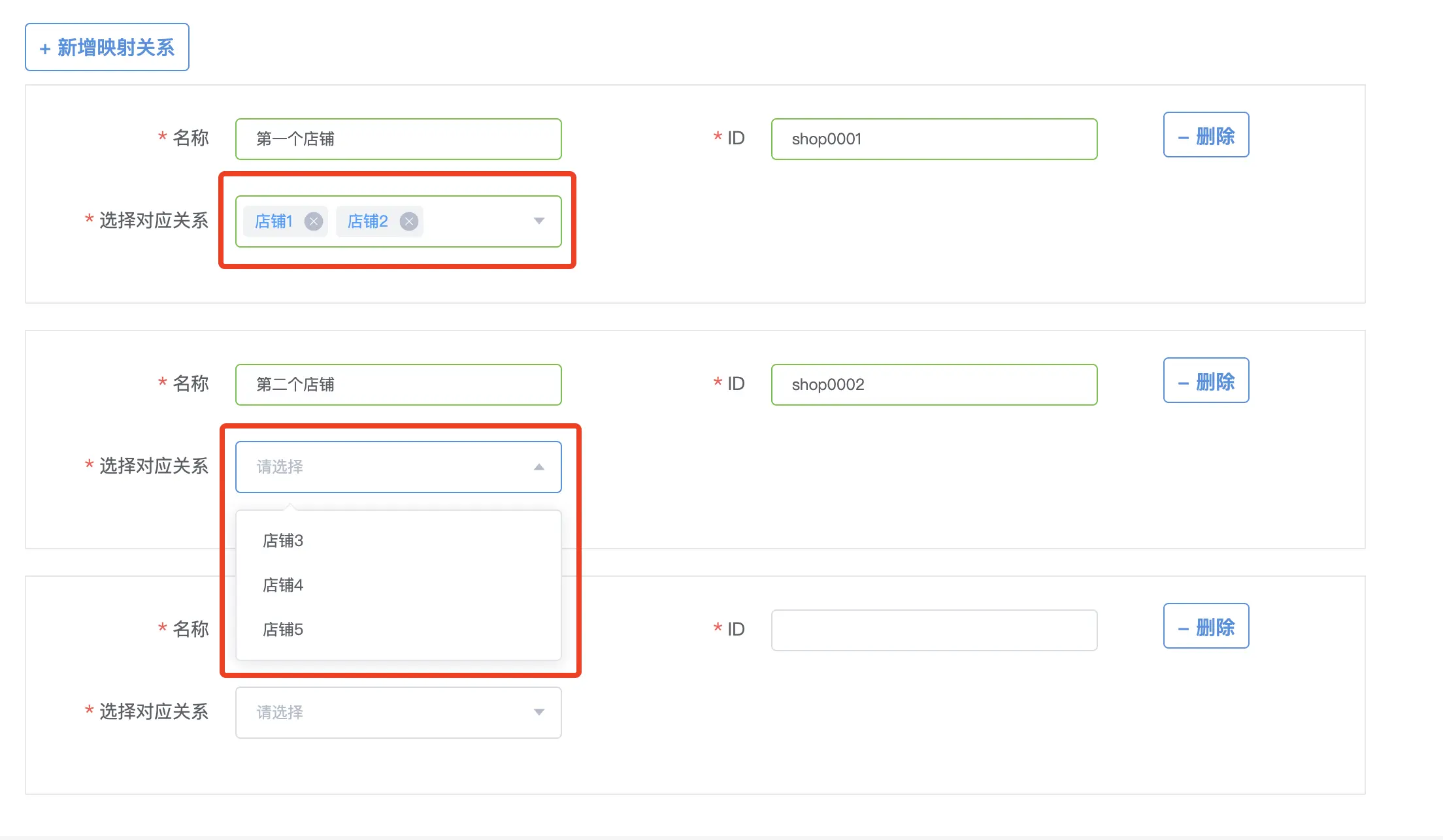Choose 店铺4 from the dropdown list
The width and height of the screenshot is (1443, 840).
[283, 585]
